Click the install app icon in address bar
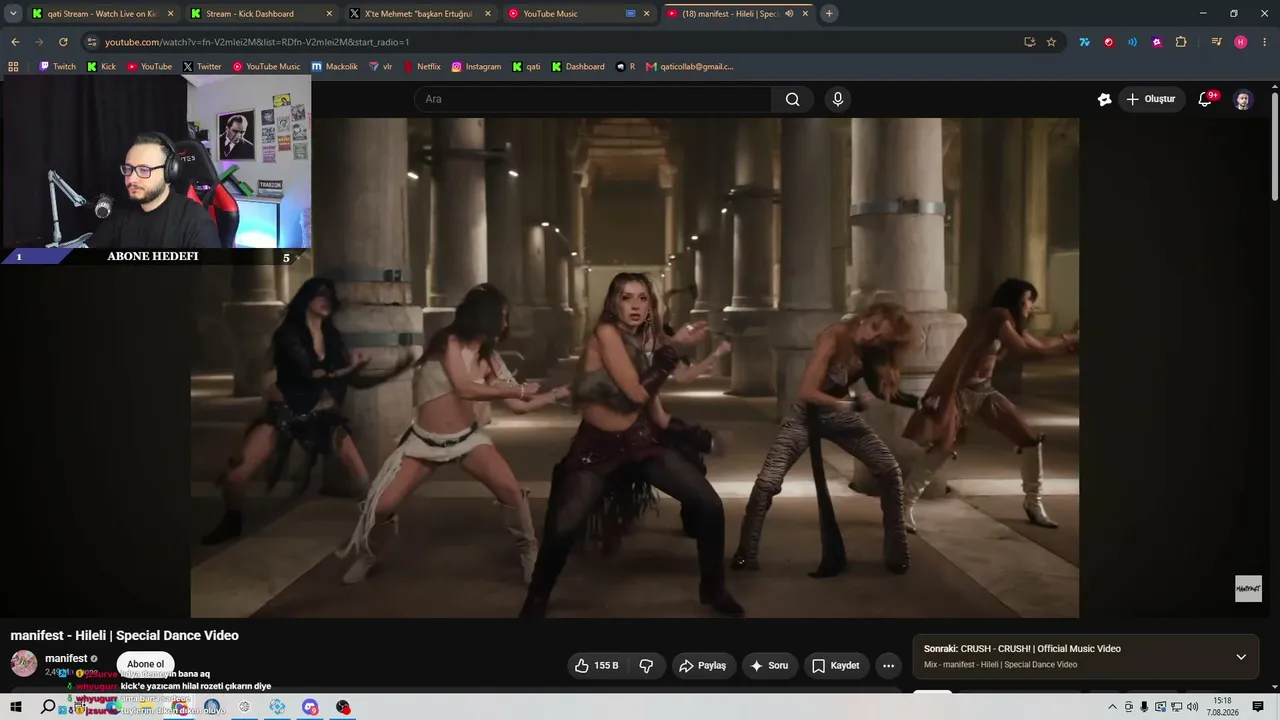The width and height of the screenshot is (1280, 720). point(1029,42)
